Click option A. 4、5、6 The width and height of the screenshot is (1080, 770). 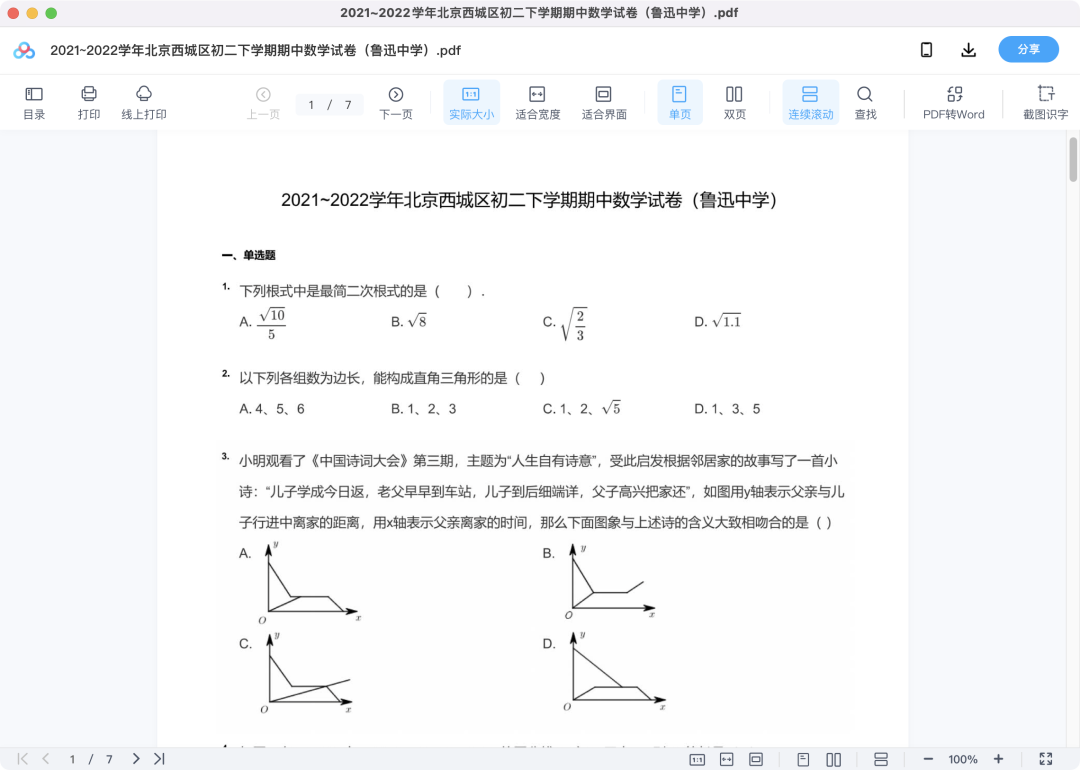coord(272,409)
